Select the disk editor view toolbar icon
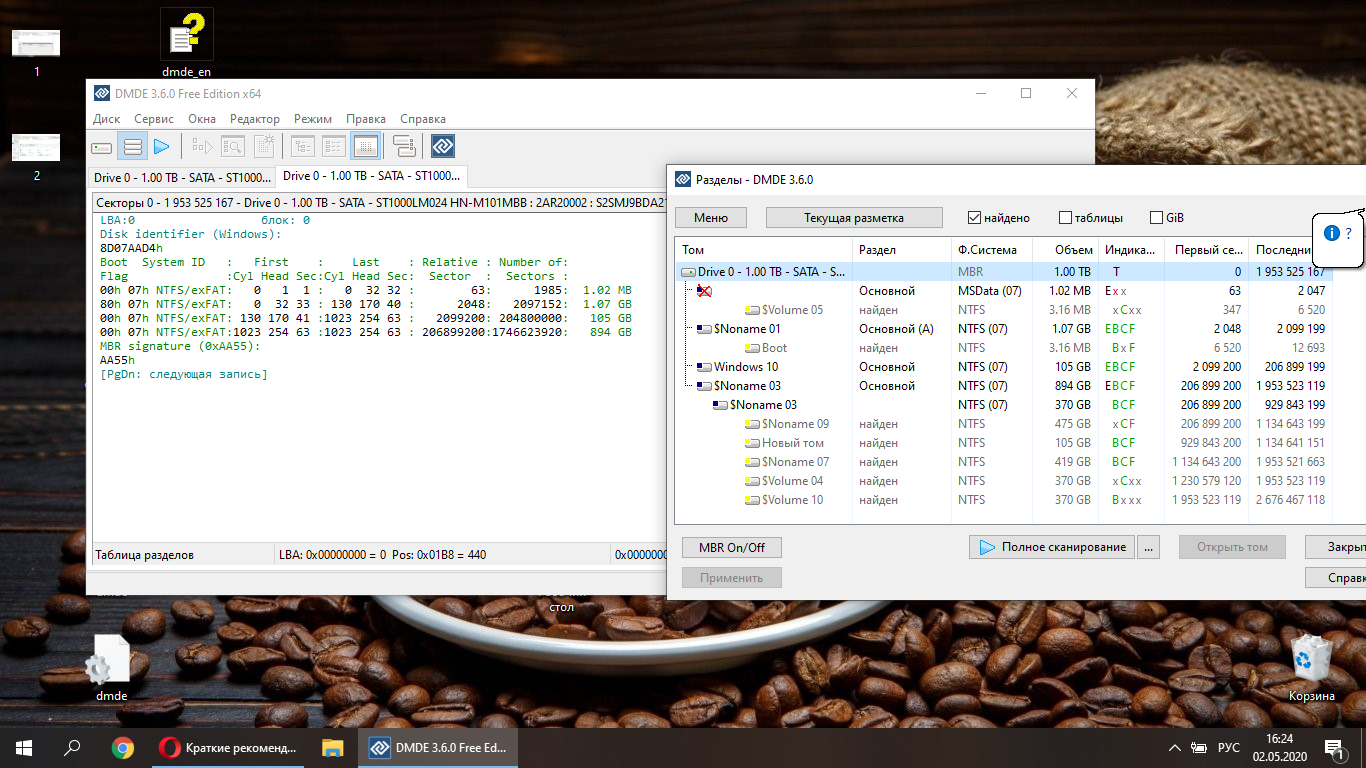Image resolution: width=1366 pixels, height=768 pixels. tap(365, 147)
